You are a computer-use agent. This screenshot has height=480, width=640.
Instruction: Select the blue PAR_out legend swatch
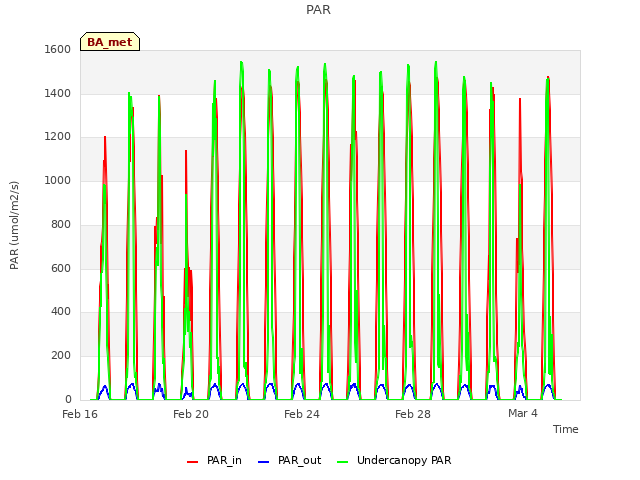click(264, 462)
